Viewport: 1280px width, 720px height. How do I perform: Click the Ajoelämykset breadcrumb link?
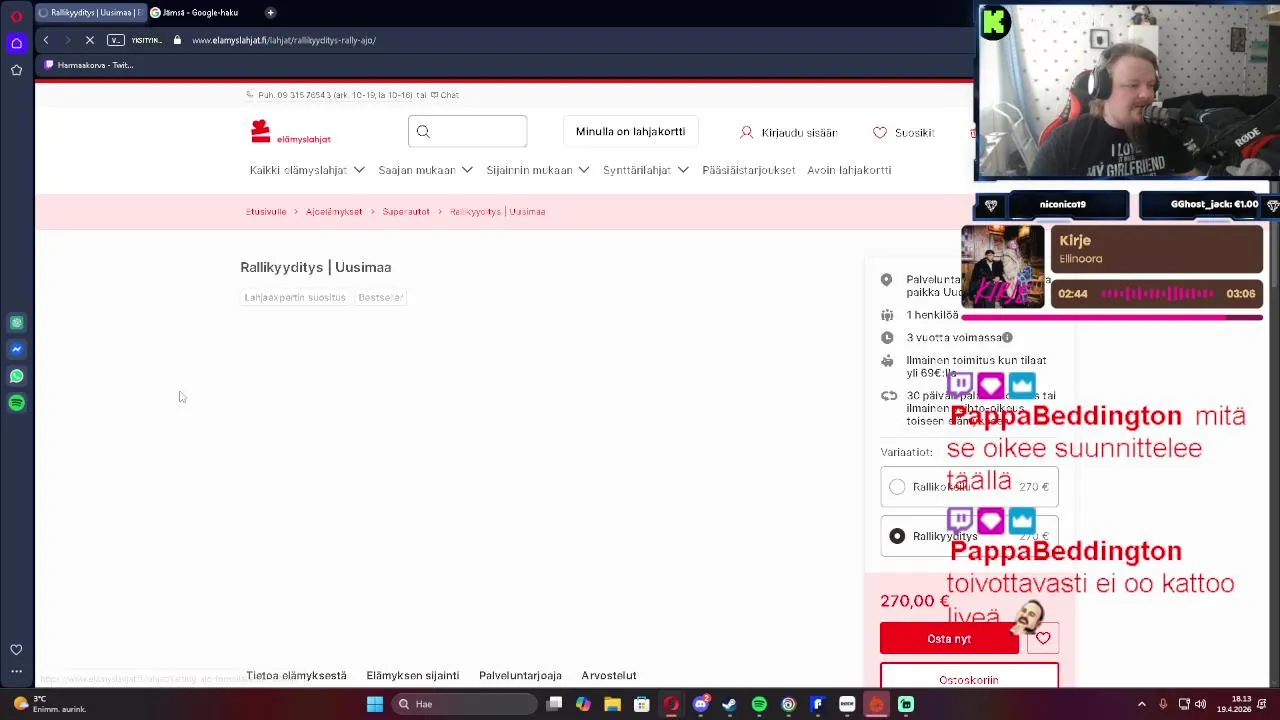(334, 212)
